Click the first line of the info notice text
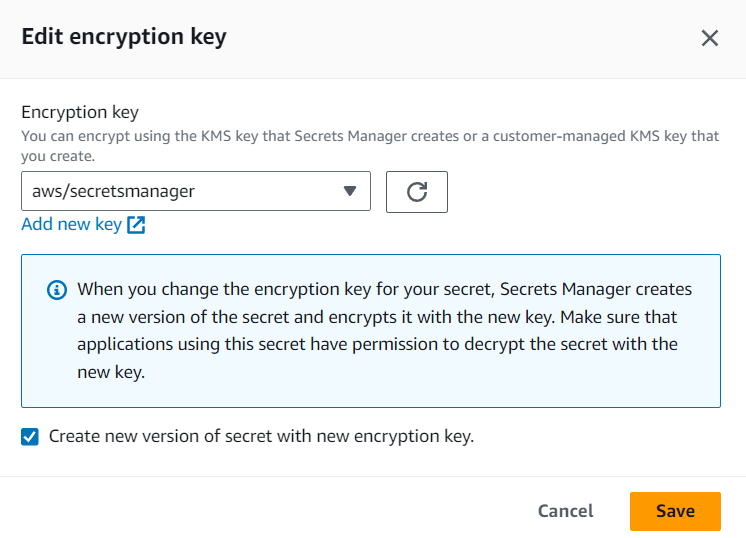 (384, 290)
